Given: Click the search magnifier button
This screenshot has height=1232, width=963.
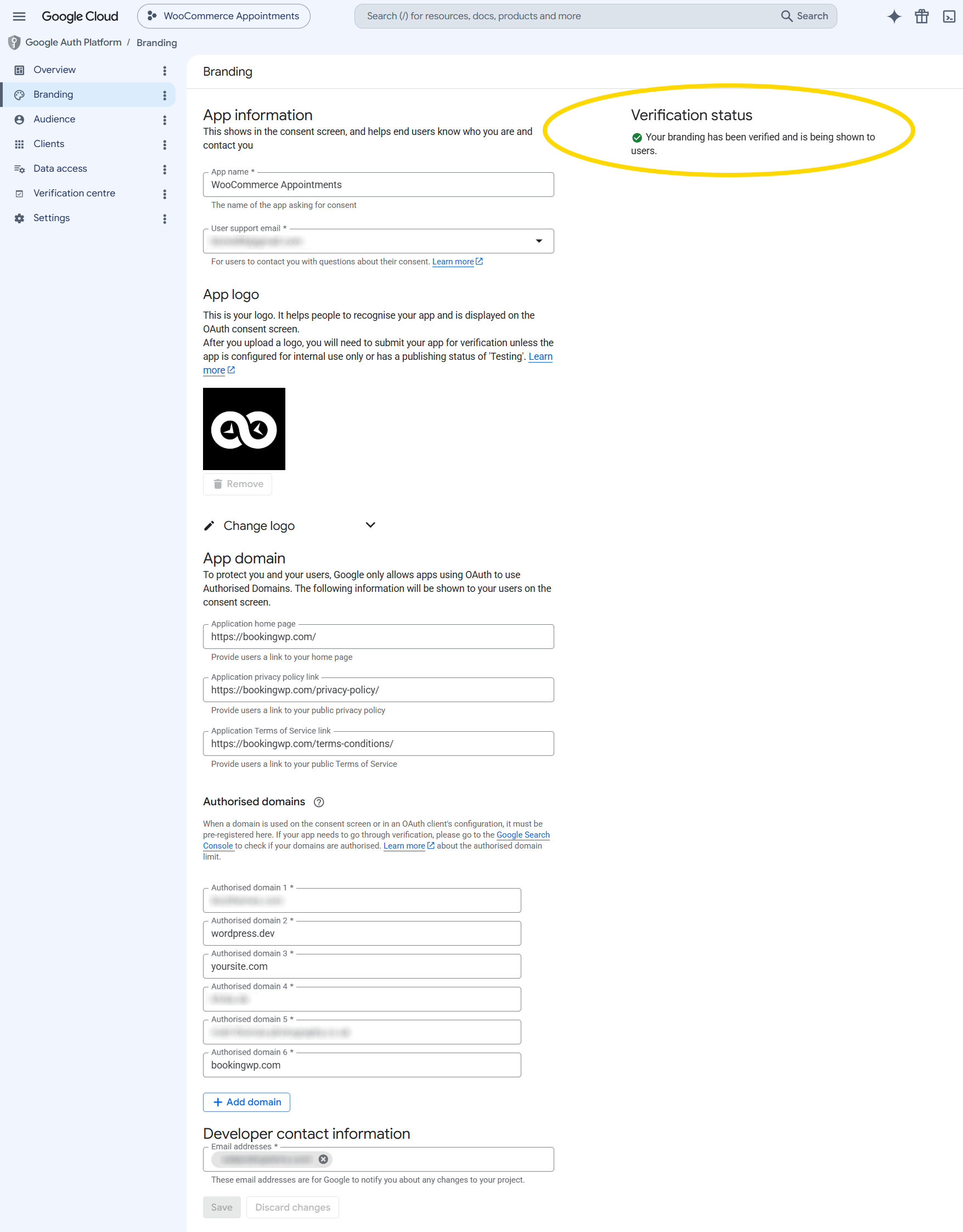Looking at the screenshot, I should (x=804, y=16).
